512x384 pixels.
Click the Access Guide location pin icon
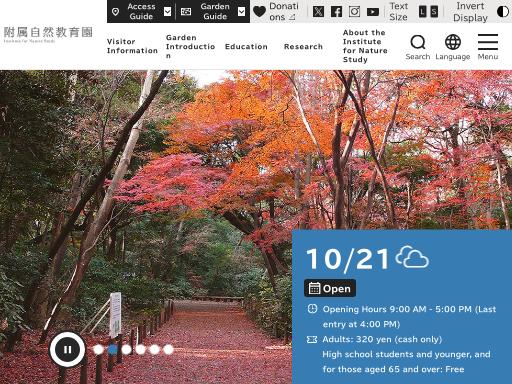coord(115,12)
